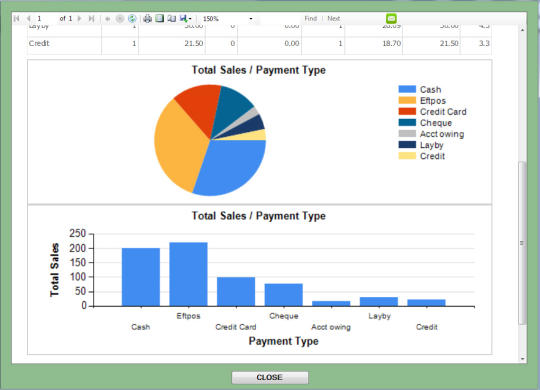This screenshot has height=390, width=540.
Task: Click the Next search link
Action: tap(333, 19)
